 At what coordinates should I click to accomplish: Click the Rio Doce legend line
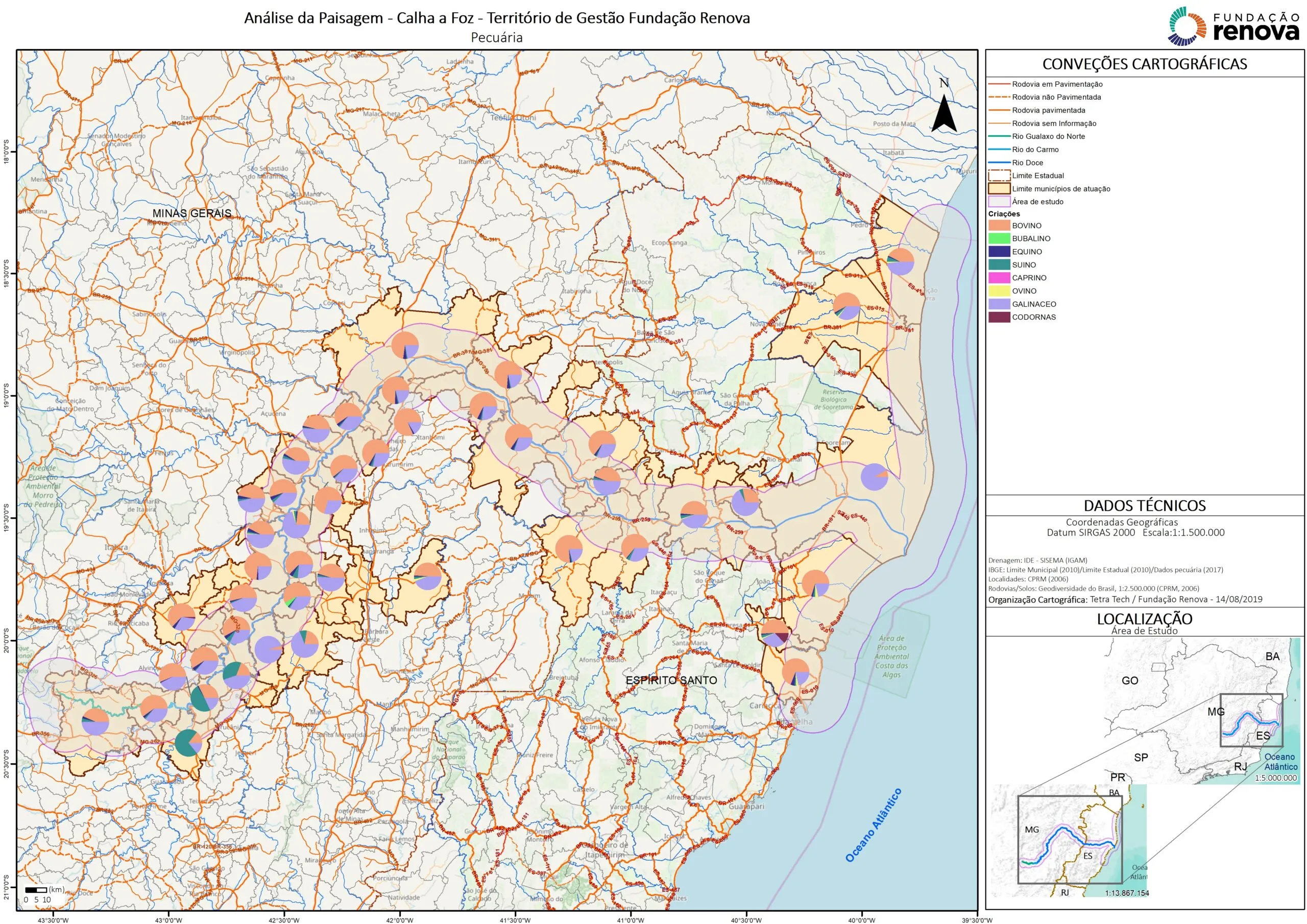coord(999,162)
